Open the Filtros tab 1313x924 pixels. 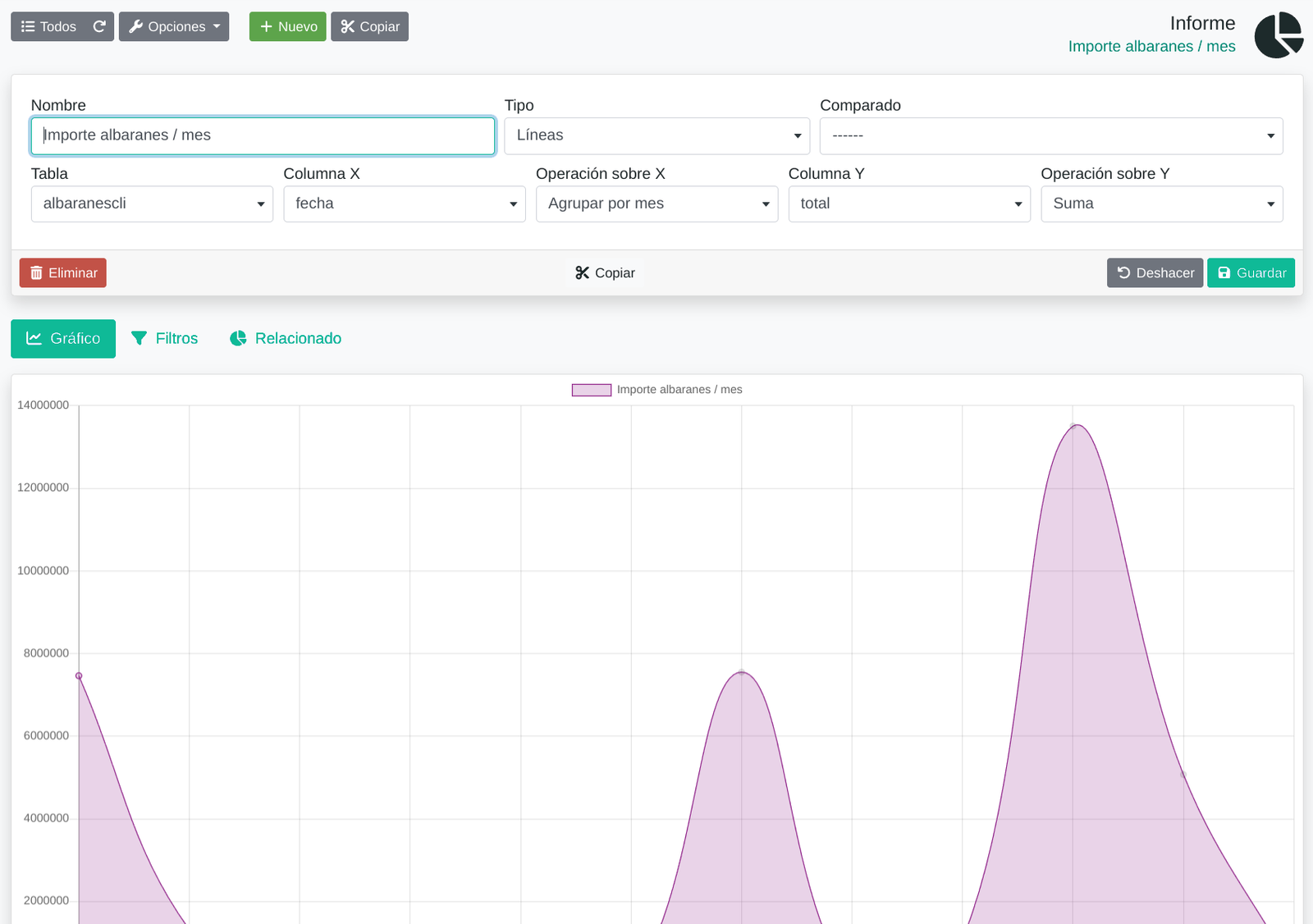[165, 339]
